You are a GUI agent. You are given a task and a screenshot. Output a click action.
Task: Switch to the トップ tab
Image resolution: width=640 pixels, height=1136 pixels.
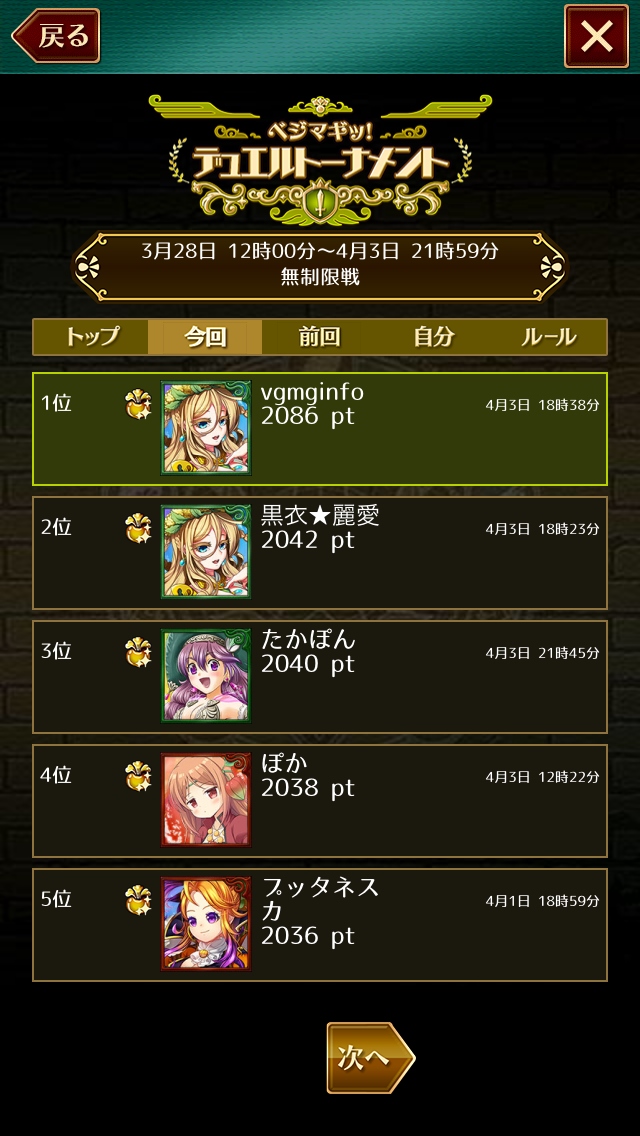91,337
